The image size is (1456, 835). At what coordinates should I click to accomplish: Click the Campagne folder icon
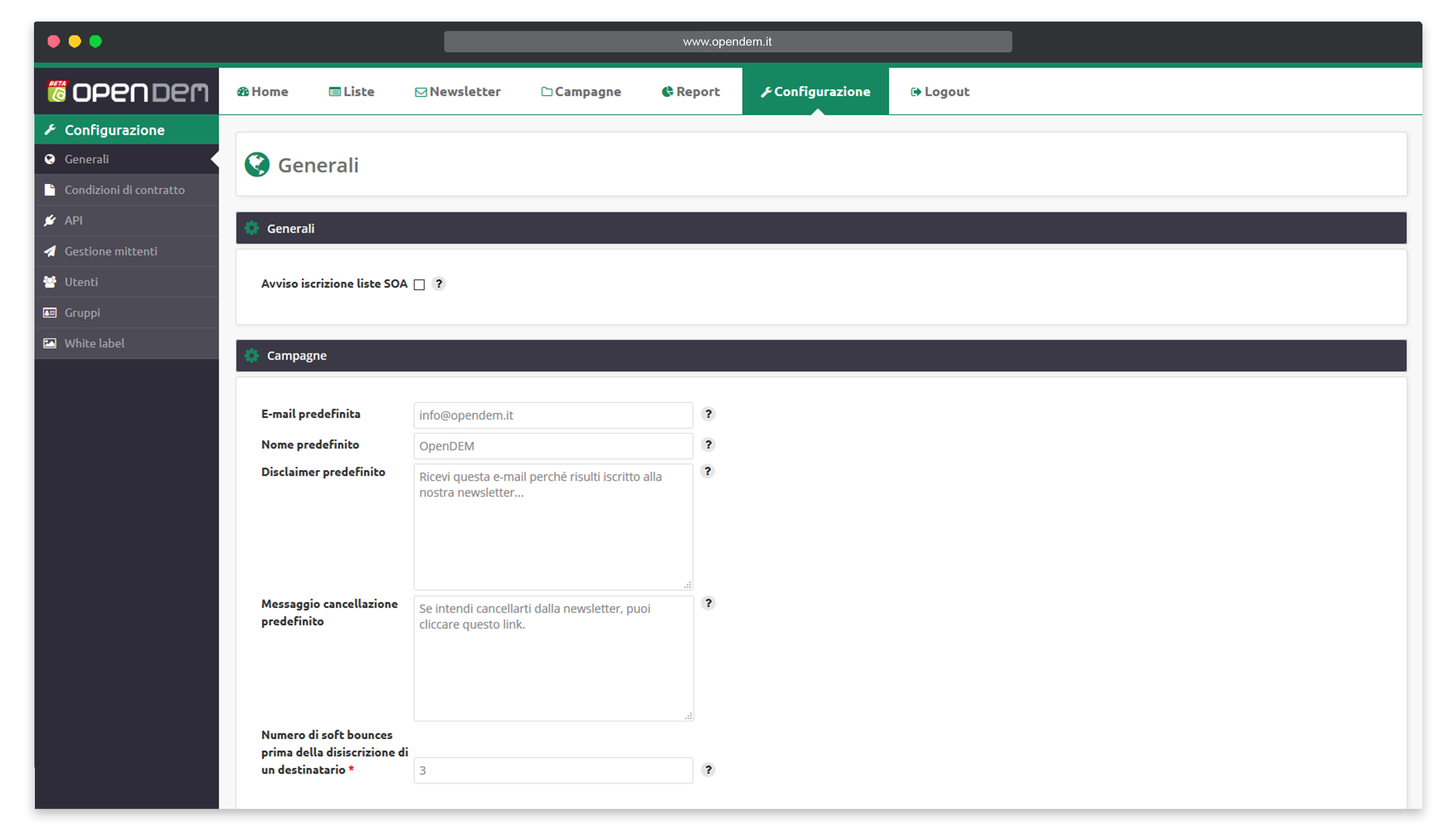click(x=547, y=92)
